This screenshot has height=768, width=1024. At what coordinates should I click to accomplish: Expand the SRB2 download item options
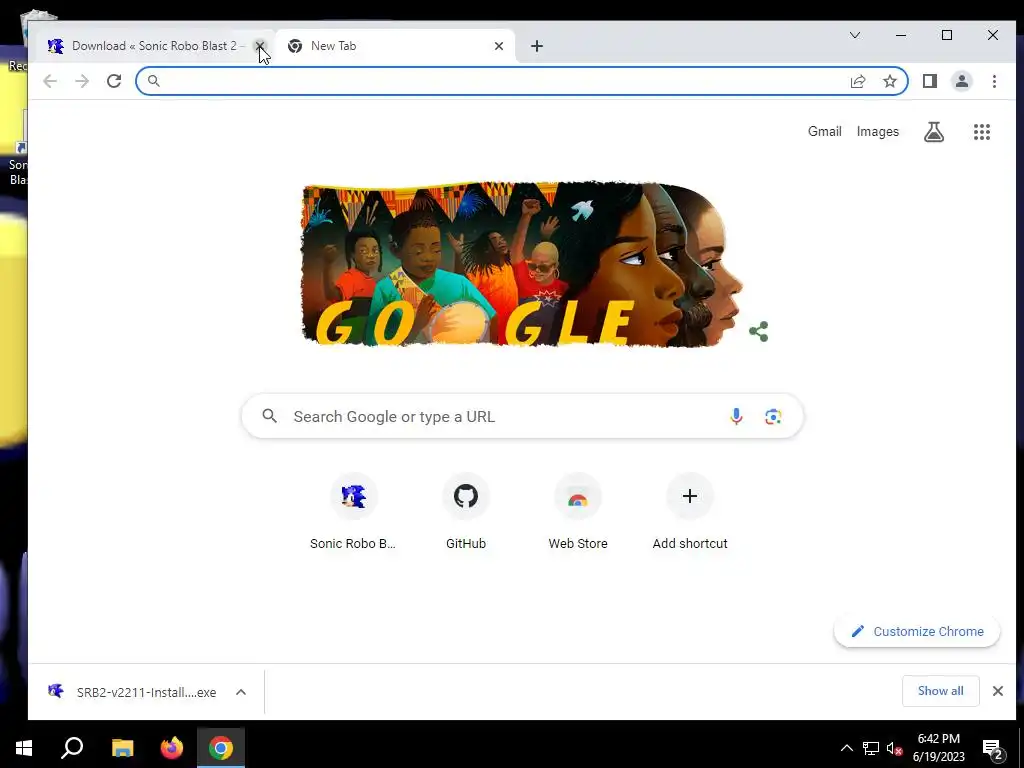pos(241,692)
